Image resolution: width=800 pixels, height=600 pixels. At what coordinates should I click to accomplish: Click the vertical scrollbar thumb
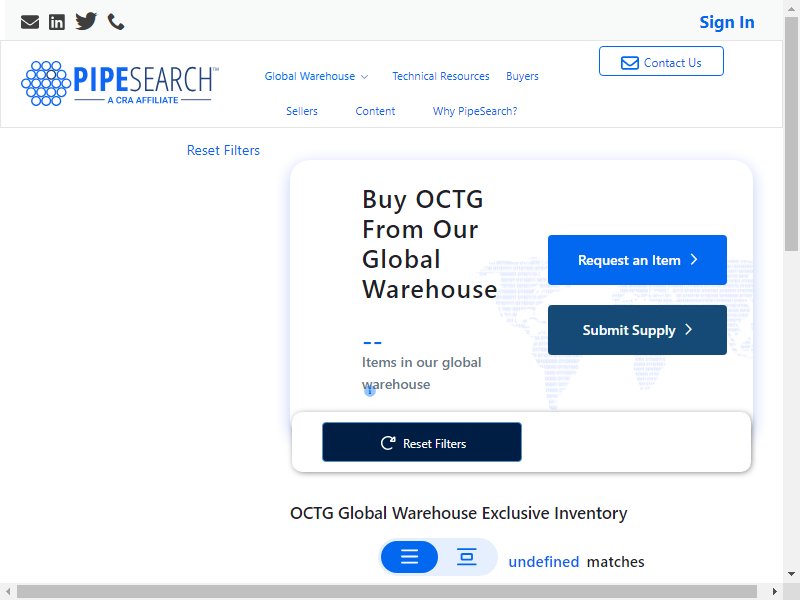[x=791, y=133]
